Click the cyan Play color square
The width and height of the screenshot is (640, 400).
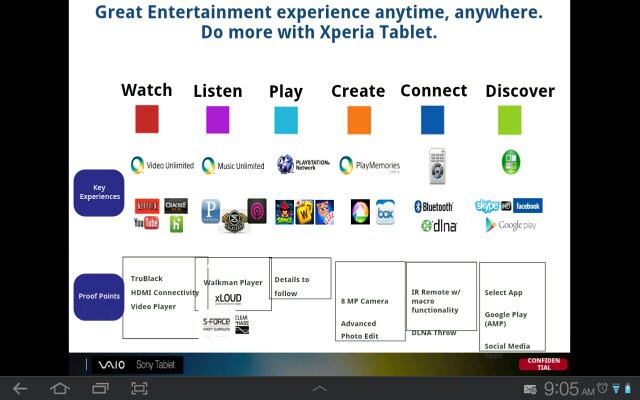286,120
